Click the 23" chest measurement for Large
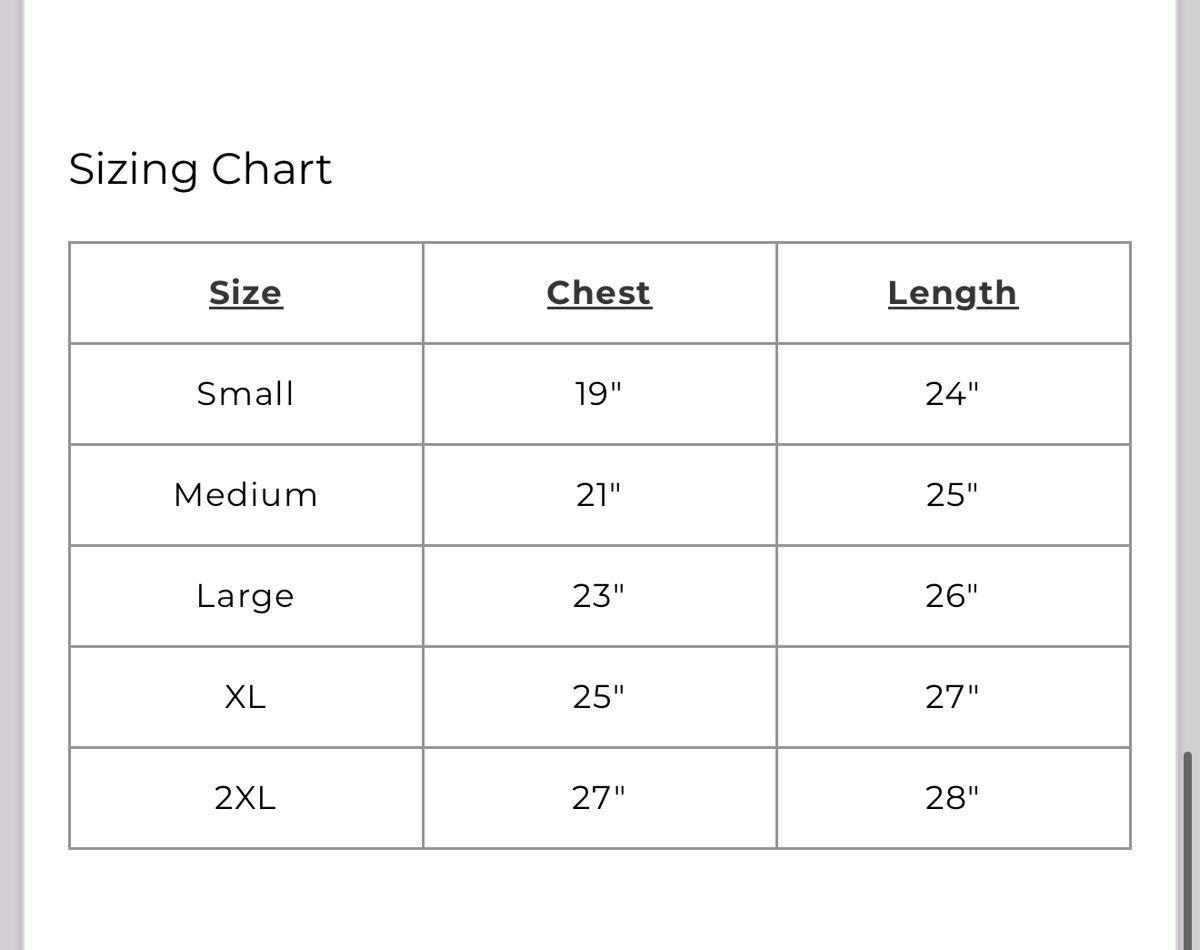1200x950 pixels. click(x=599, y=596)
